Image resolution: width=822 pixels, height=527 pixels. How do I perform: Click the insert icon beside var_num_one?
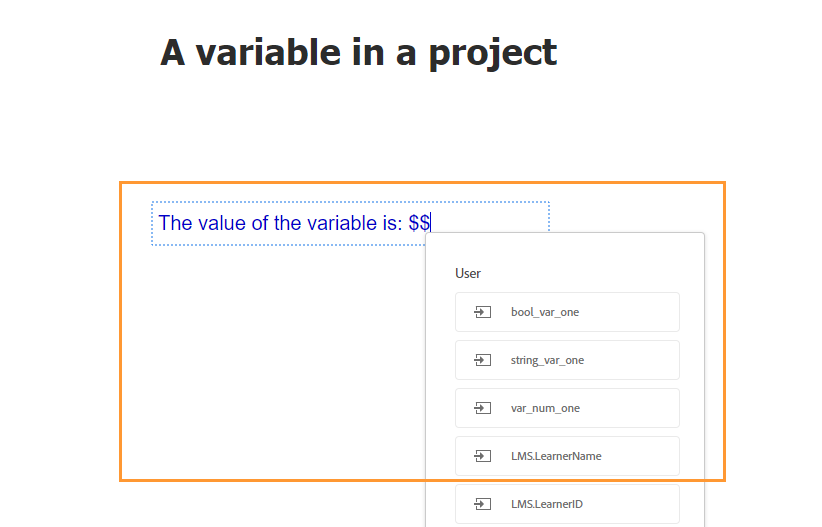pos(482,408)
